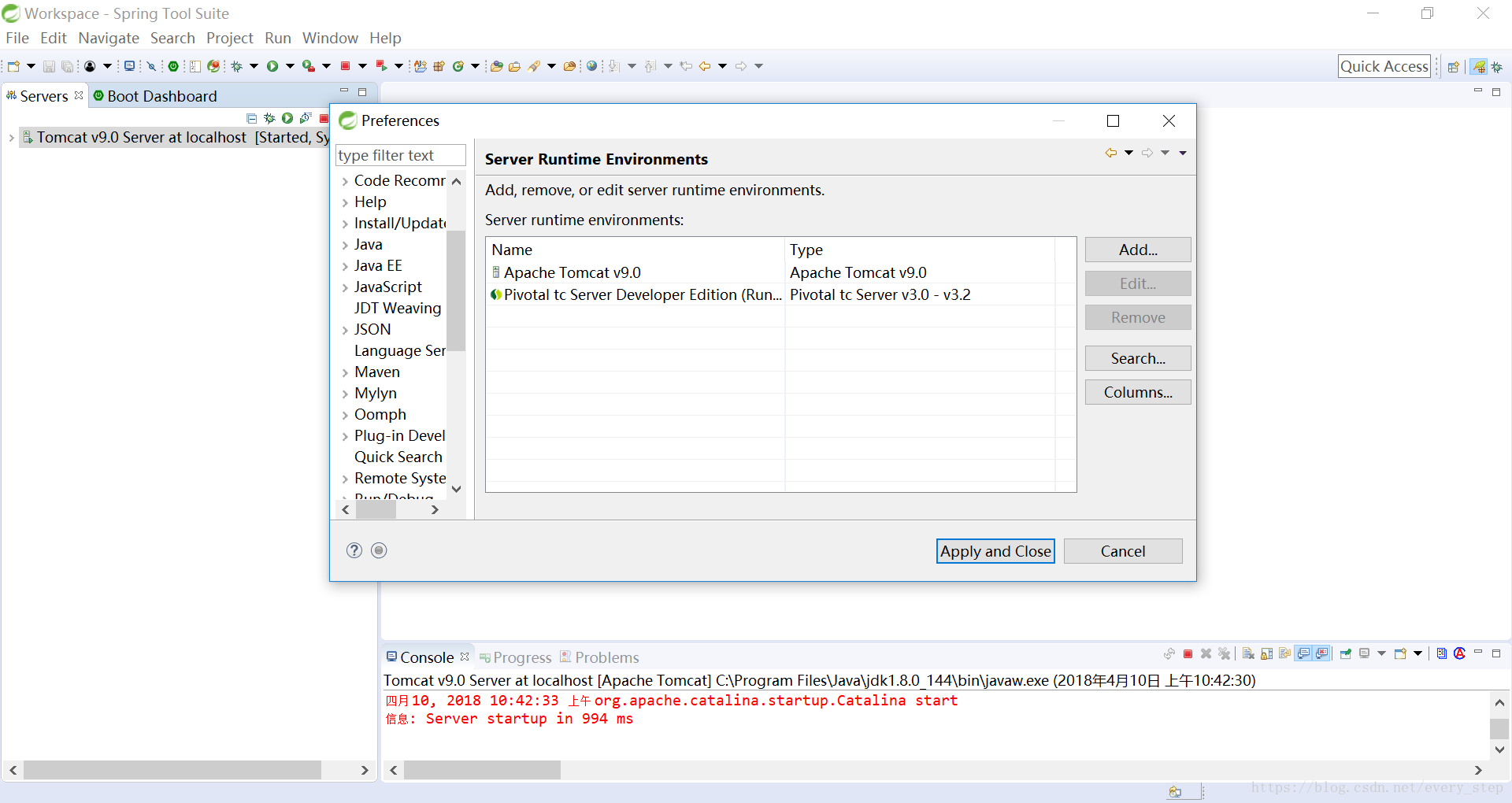Click the preferences tree vertical scrollbar thumb
This screenshot has width=1512, height=803.
[456, 290]
